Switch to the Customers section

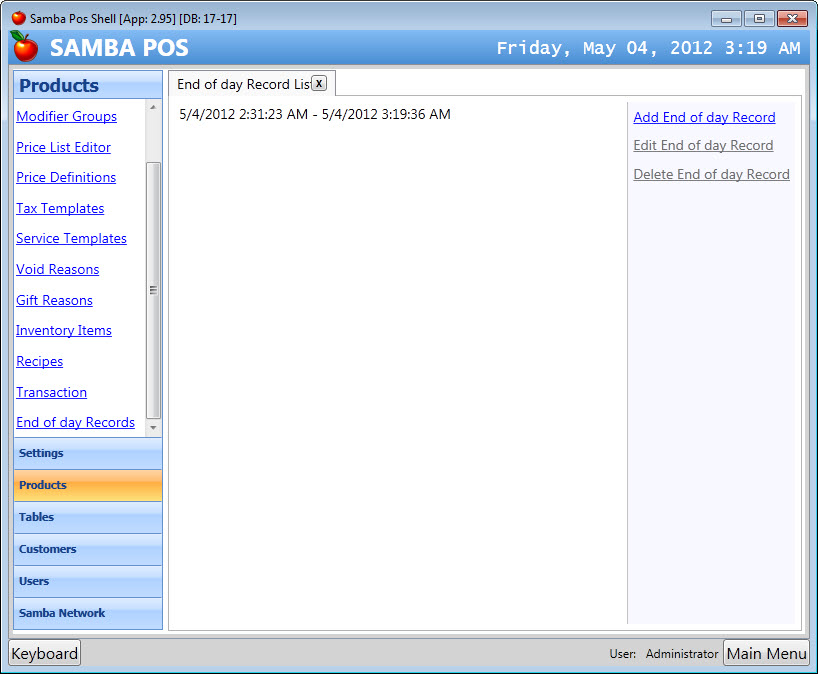[88, 549]
